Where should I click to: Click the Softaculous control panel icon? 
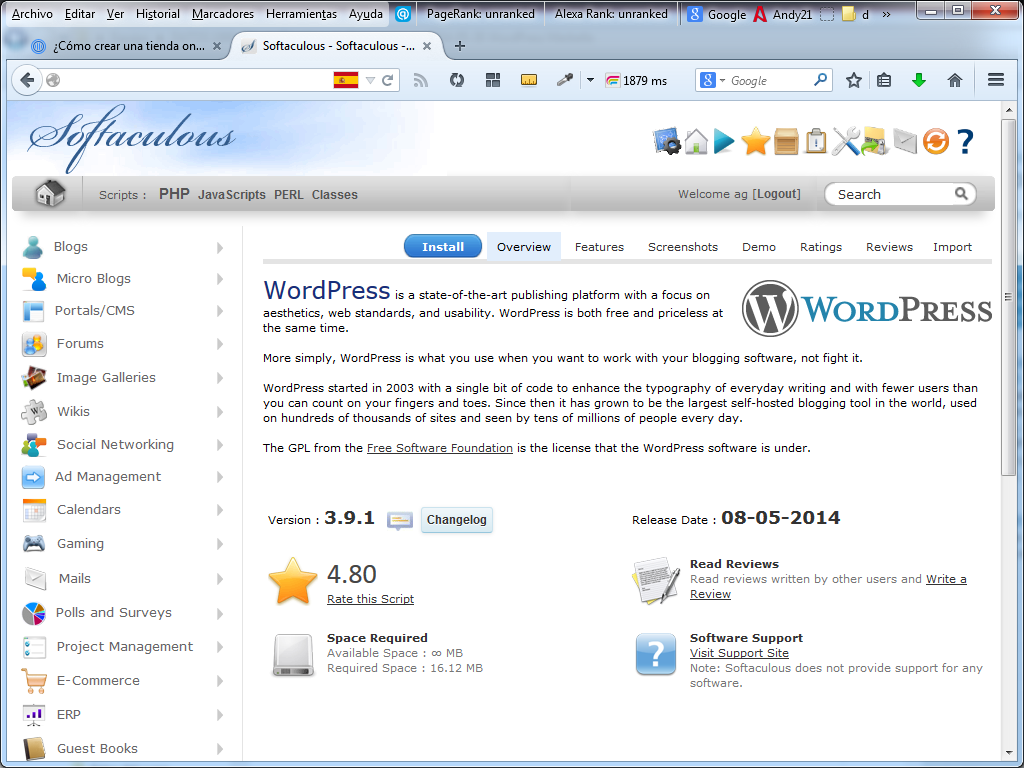666,141
